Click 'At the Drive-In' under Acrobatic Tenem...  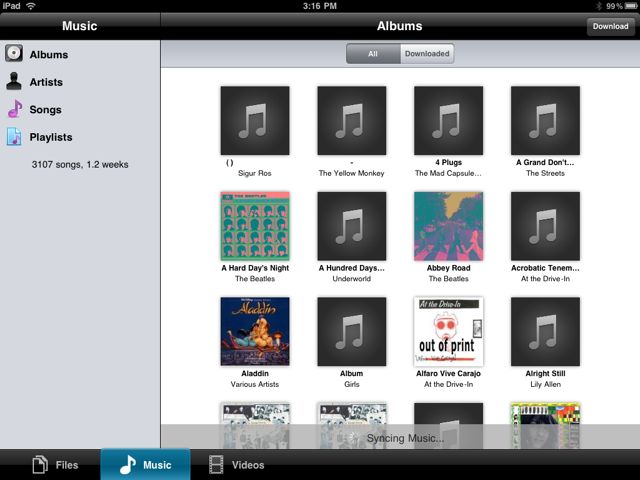545,279
